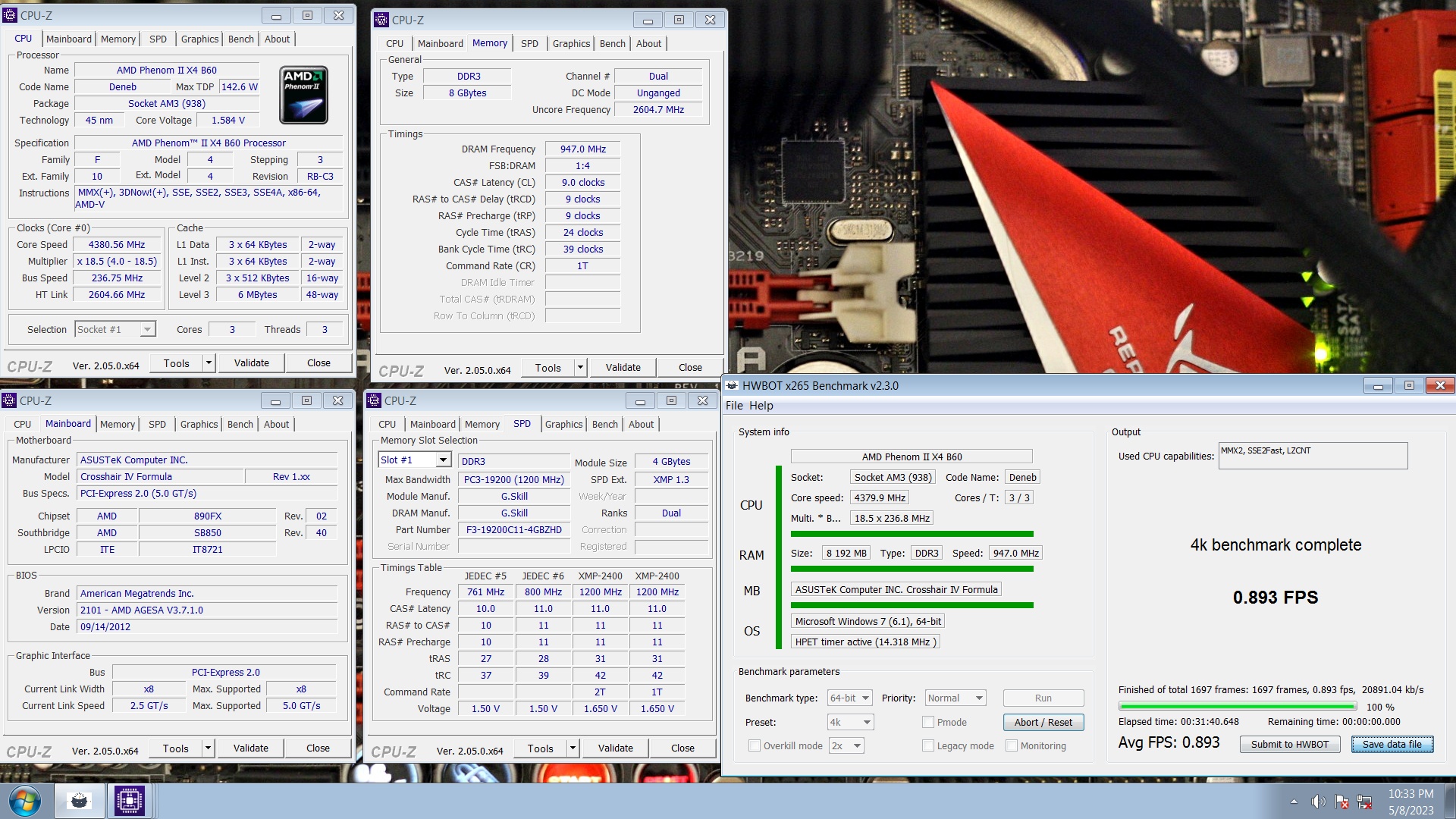
Task: Enable Overkill mode checkbox
Action: tap(754, 745)
